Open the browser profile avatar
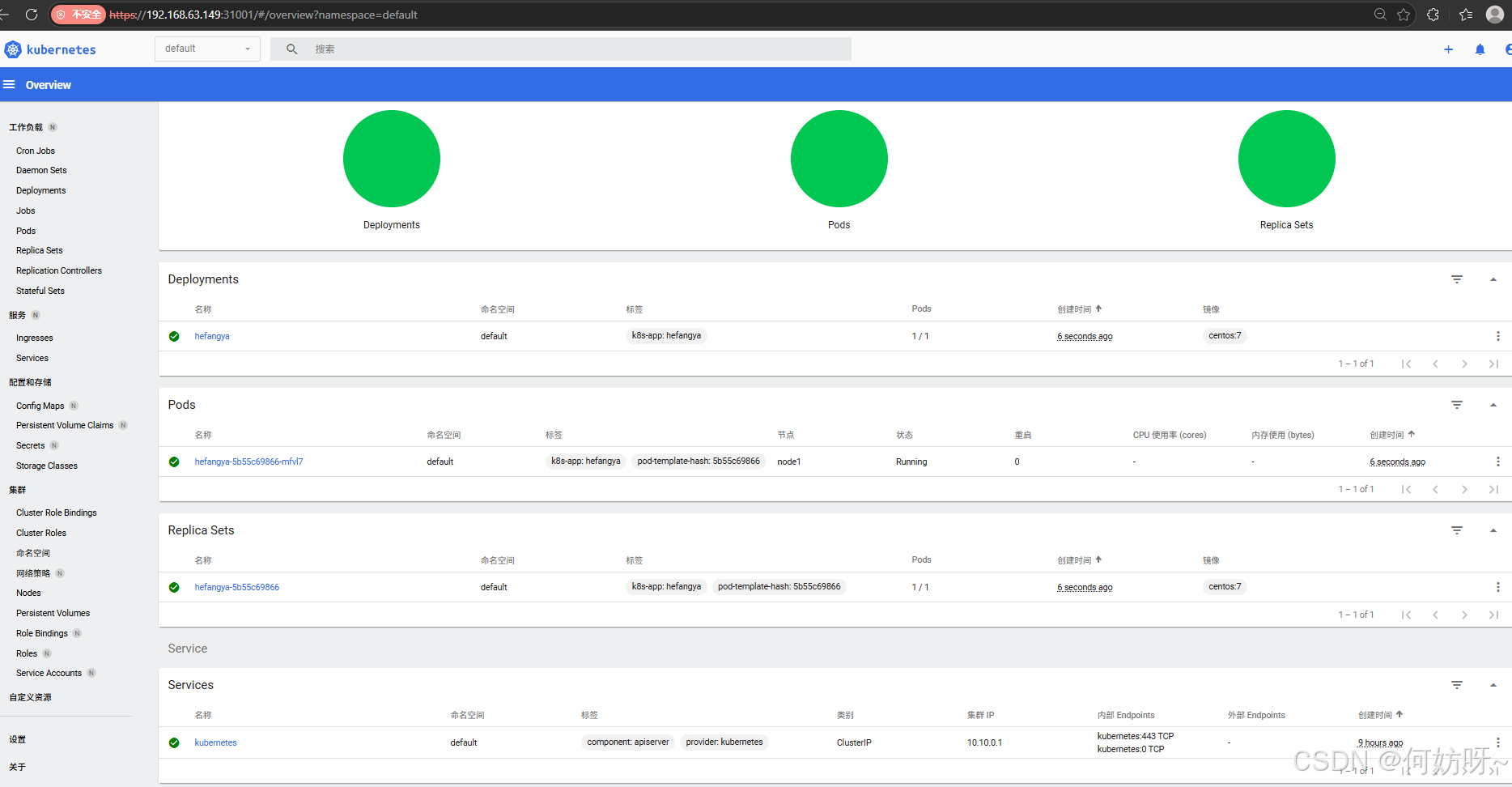 tap(1494, 15)
